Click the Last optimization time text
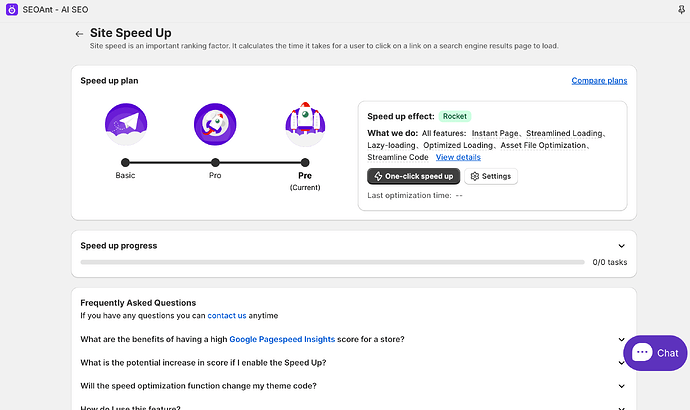This screenshot has height=410, width=690. pos(415,195)
